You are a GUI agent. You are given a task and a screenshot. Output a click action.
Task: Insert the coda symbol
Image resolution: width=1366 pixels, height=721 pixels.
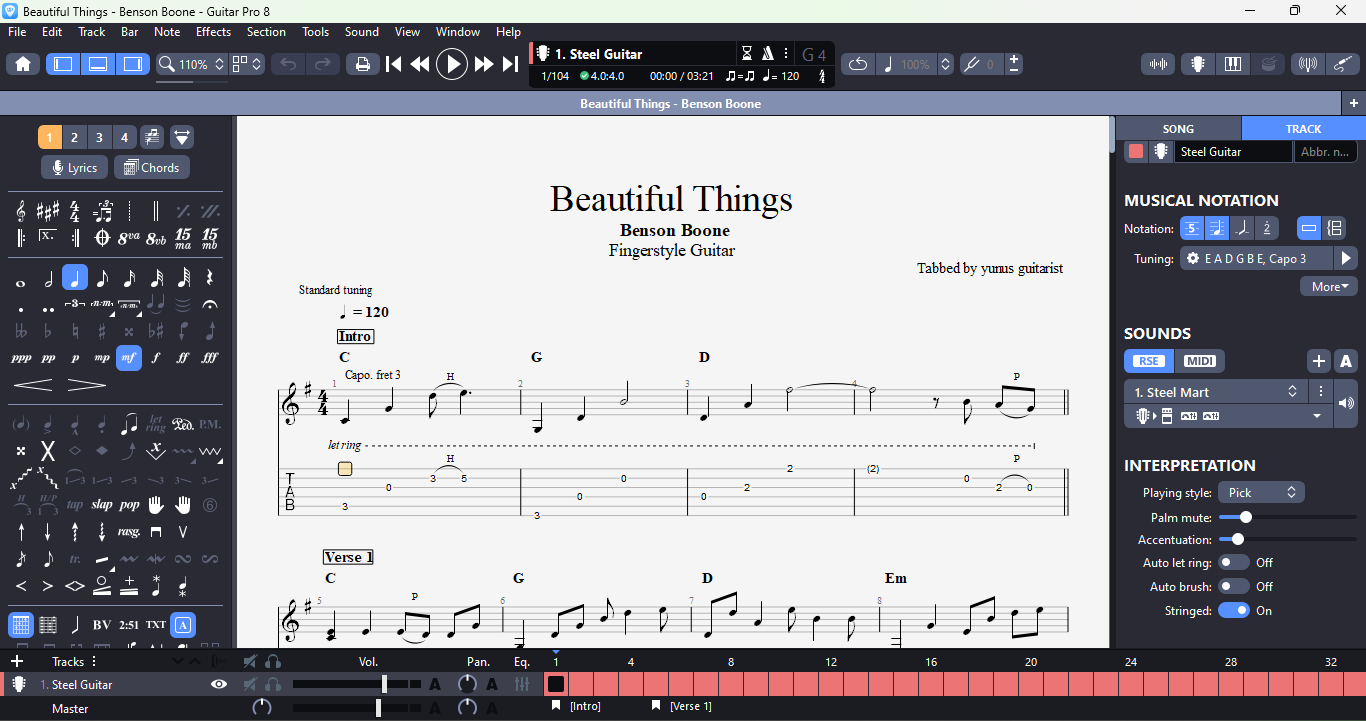pyautogui.click(x=102, y=238)
